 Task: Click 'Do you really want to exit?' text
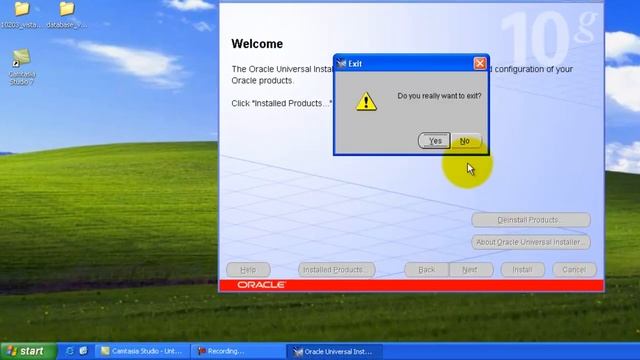439,96
